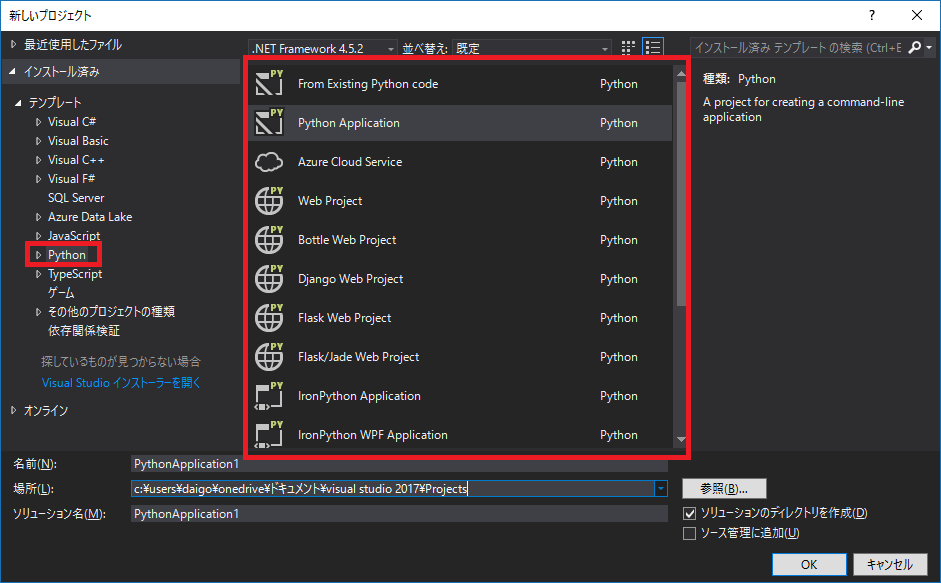Click the template search magnifier icon
Screen dimensions: 941x583
[914, 47]
